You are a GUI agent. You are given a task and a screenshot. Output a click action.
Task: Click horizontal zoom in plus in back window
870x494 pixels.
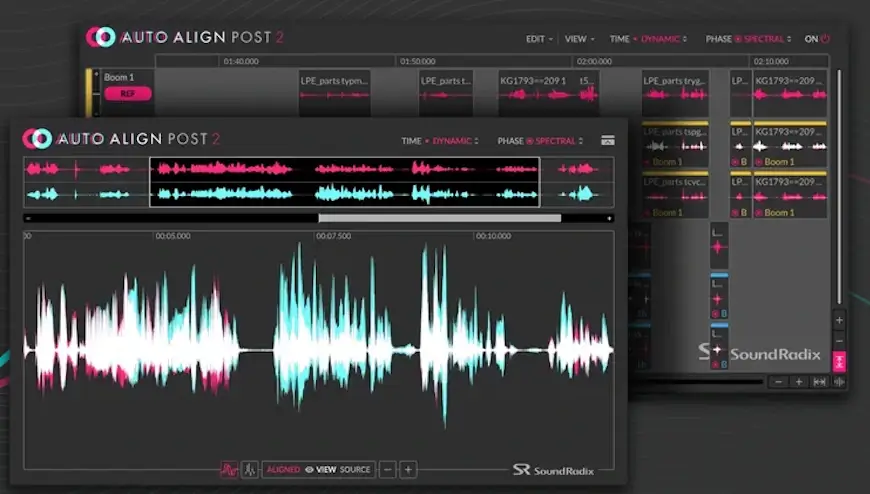(x=799, y=382)
